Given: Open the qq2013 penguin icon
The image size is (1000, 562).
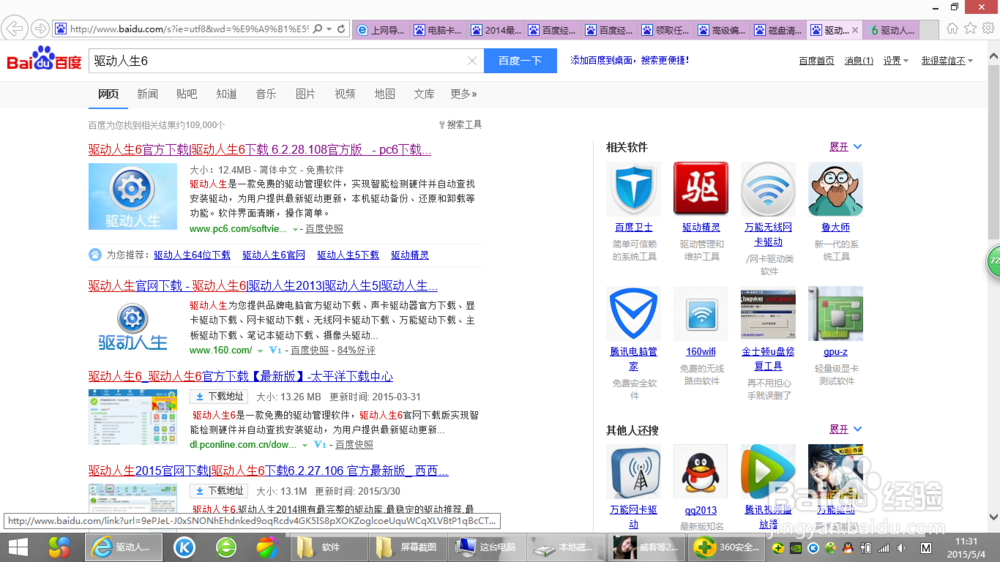Looking at the screenshot, I should pos(701,471).
